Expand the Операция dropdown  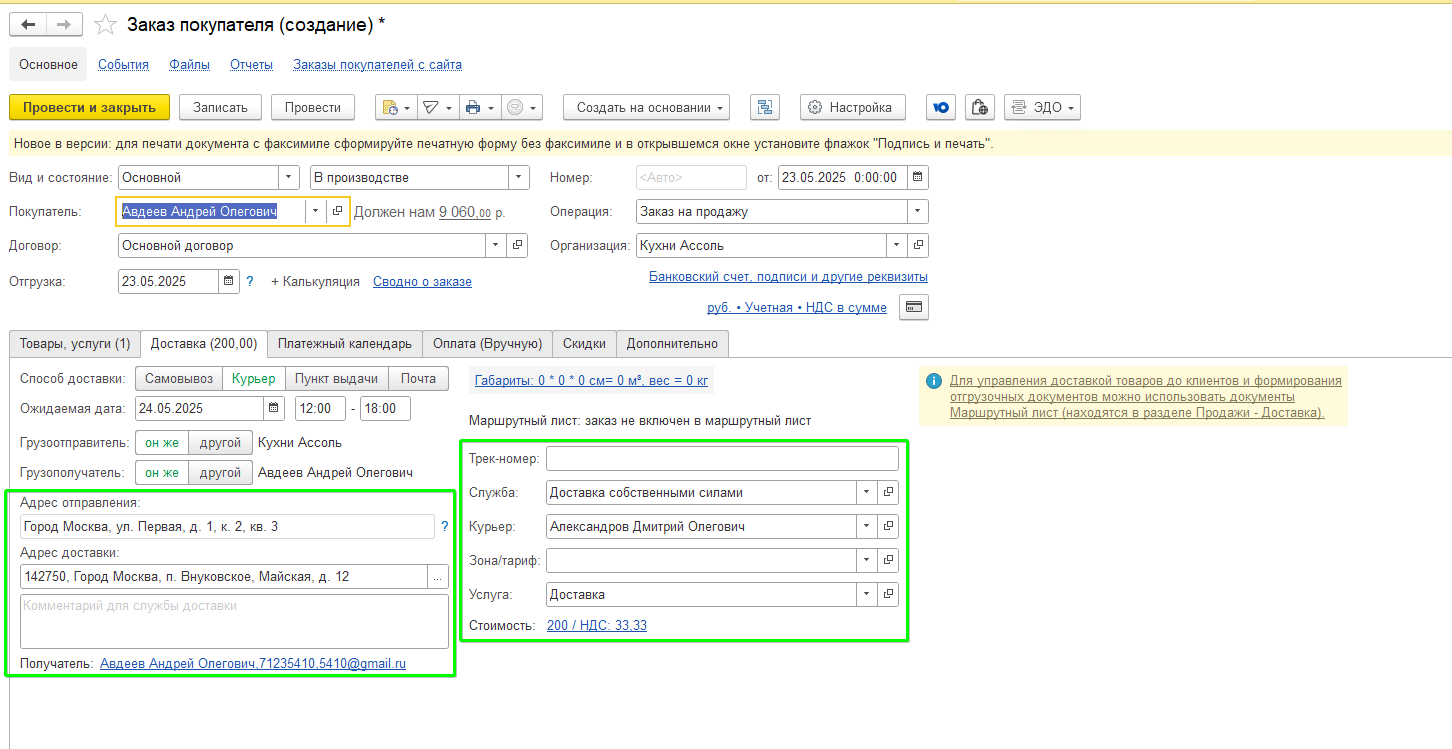click(917, 211)
